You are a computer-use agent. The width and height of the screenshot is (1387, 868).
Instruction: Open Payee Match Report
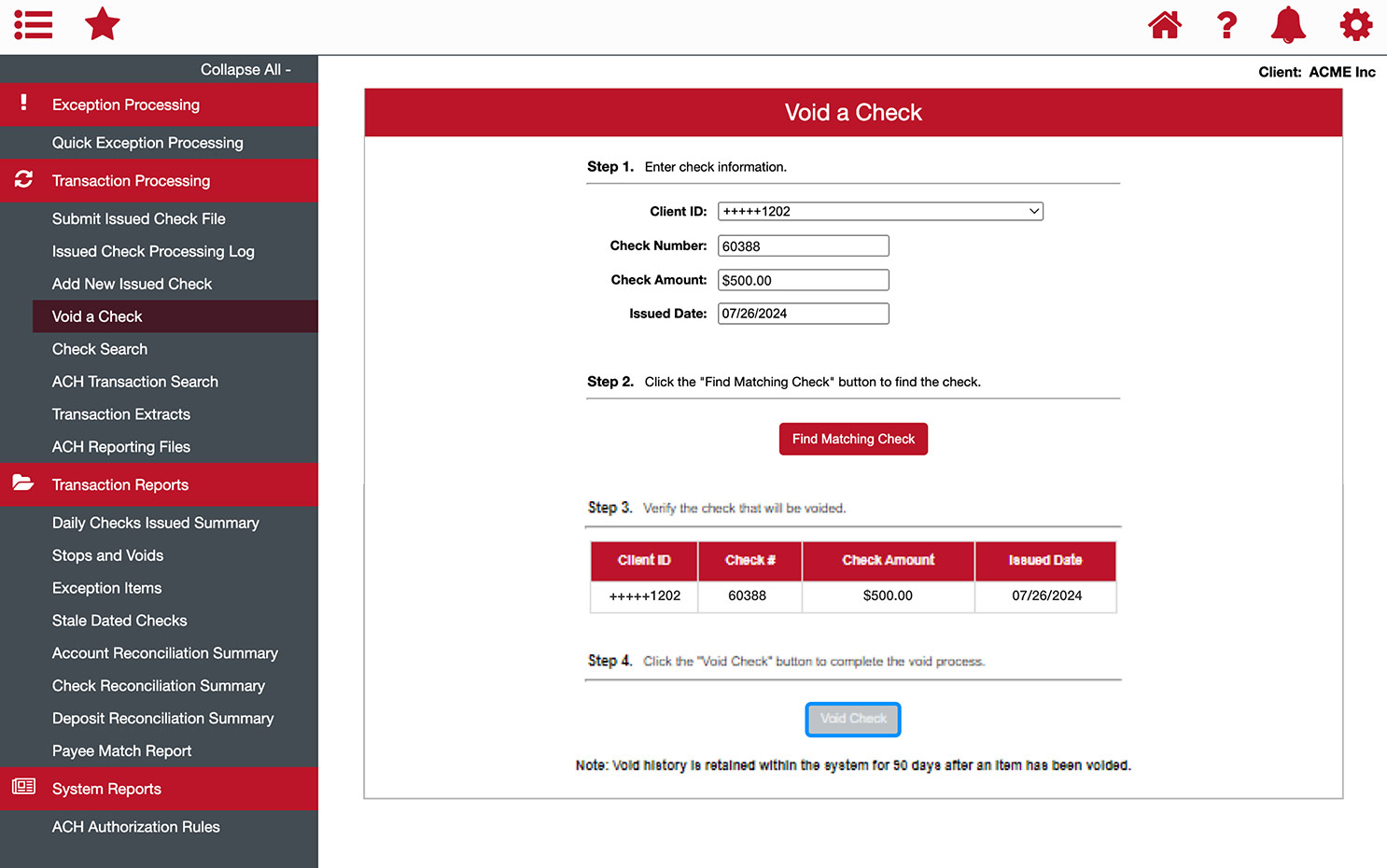[122, 751]
